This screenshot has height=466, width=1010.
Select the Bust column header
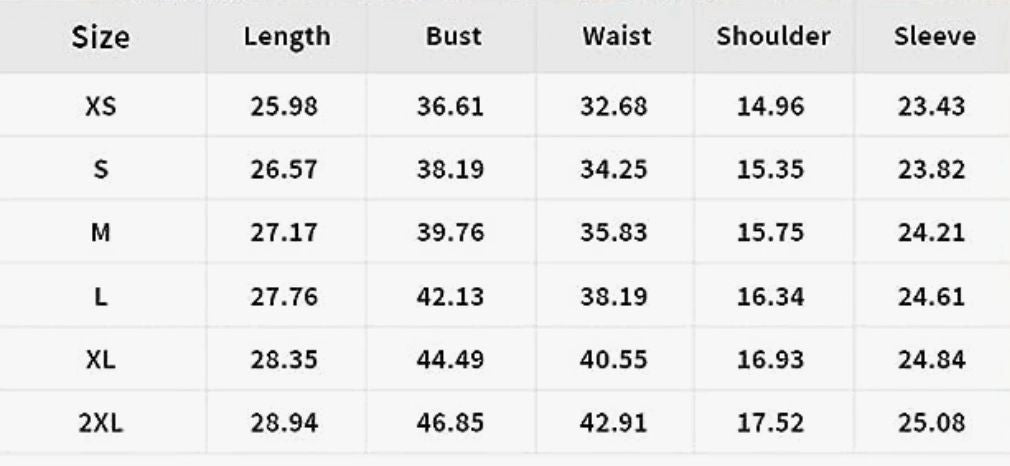[x=453, y=38]
